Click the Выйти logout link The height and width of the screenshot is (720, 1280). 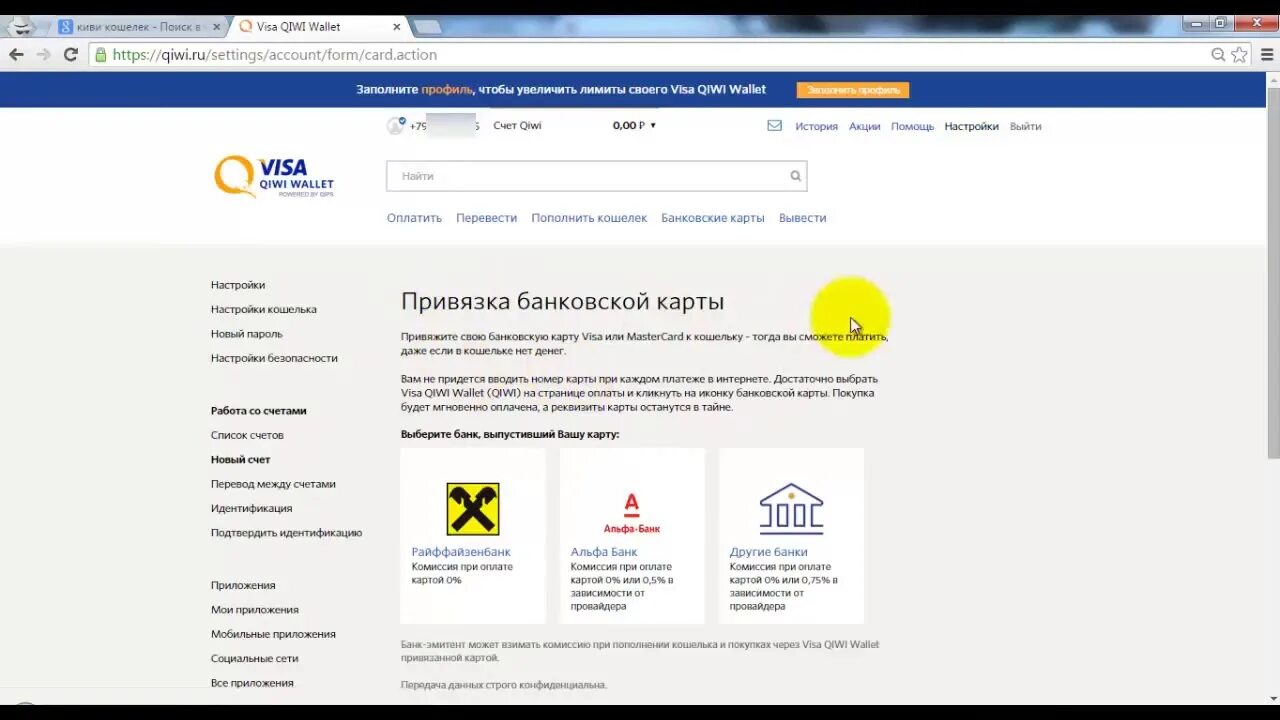(x=1025, y=126)
